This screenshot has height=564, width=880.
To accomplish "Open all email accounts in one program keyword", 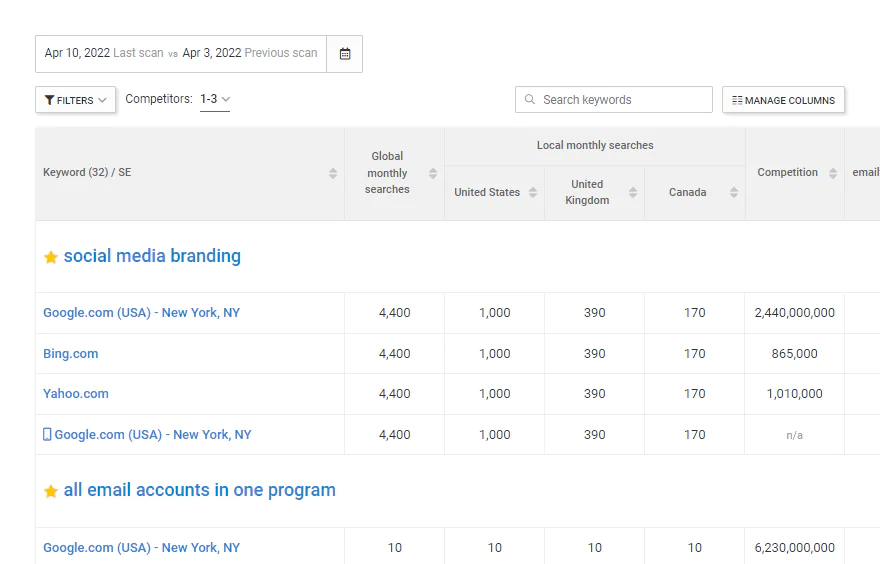I will pos(199,490).
